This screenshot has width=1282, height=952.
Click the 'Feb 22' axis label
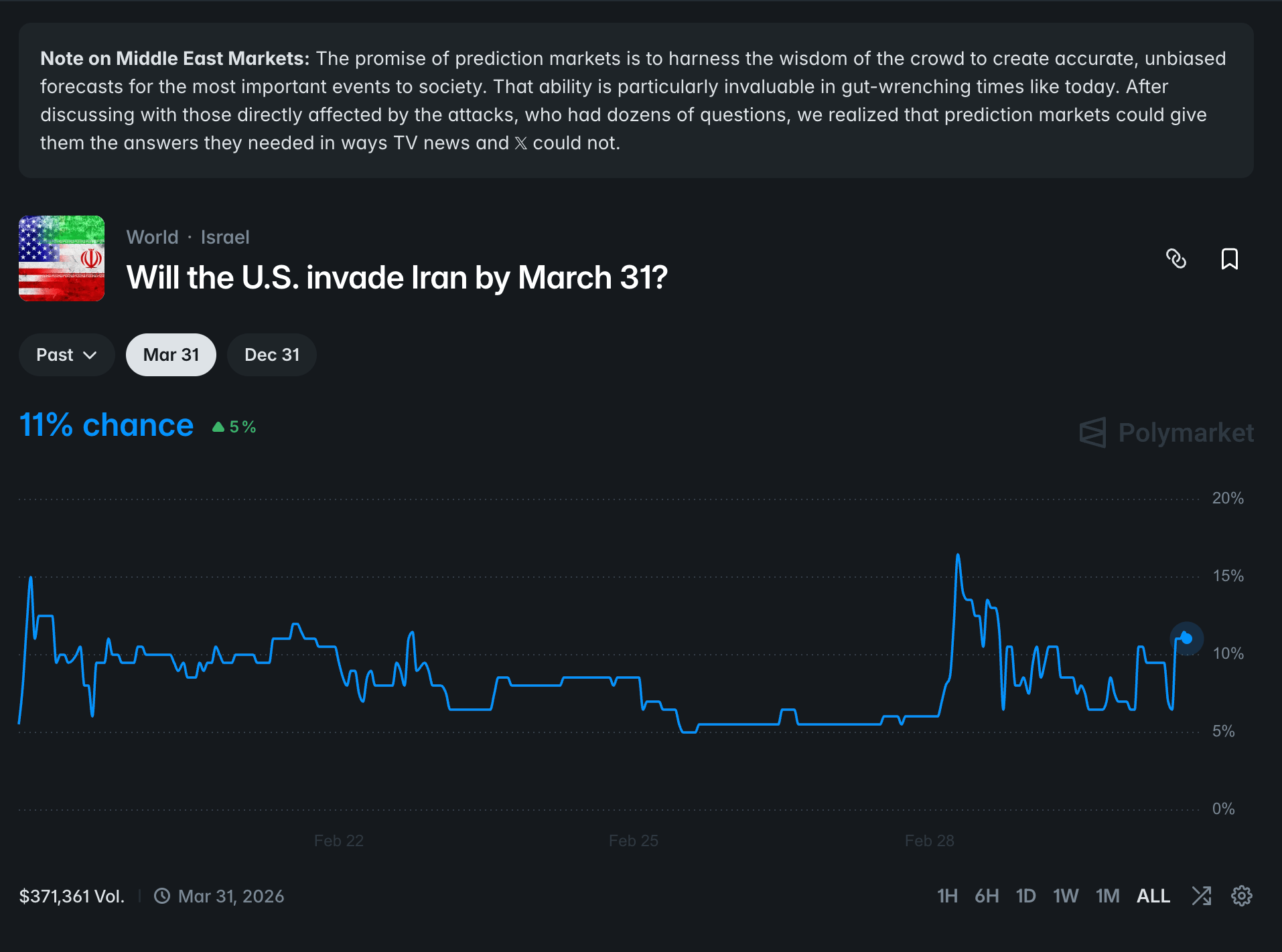point(339,841)
